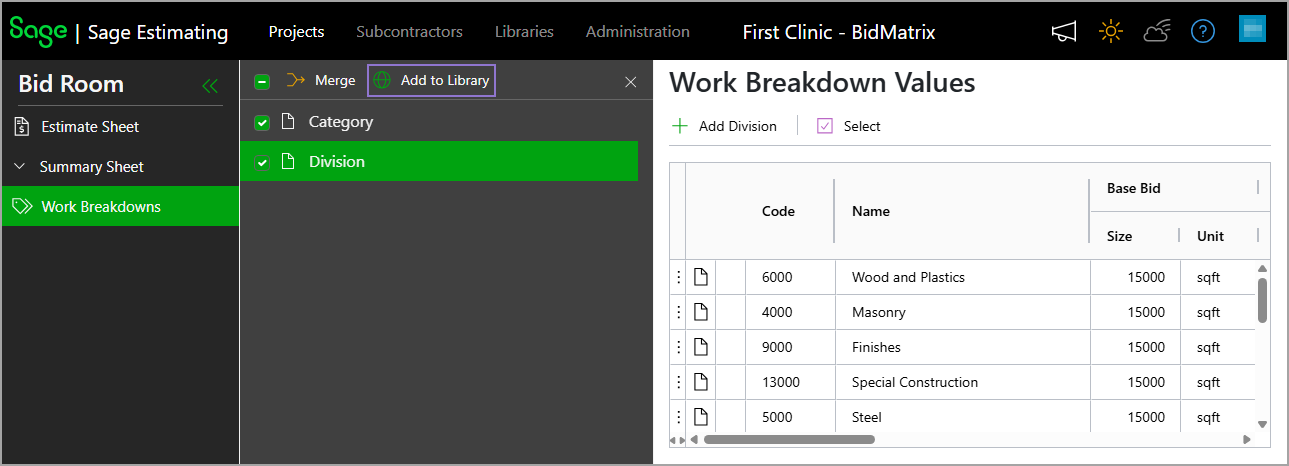Select the Division work breakdown row
1289x466 pixels.
[439, 162]
